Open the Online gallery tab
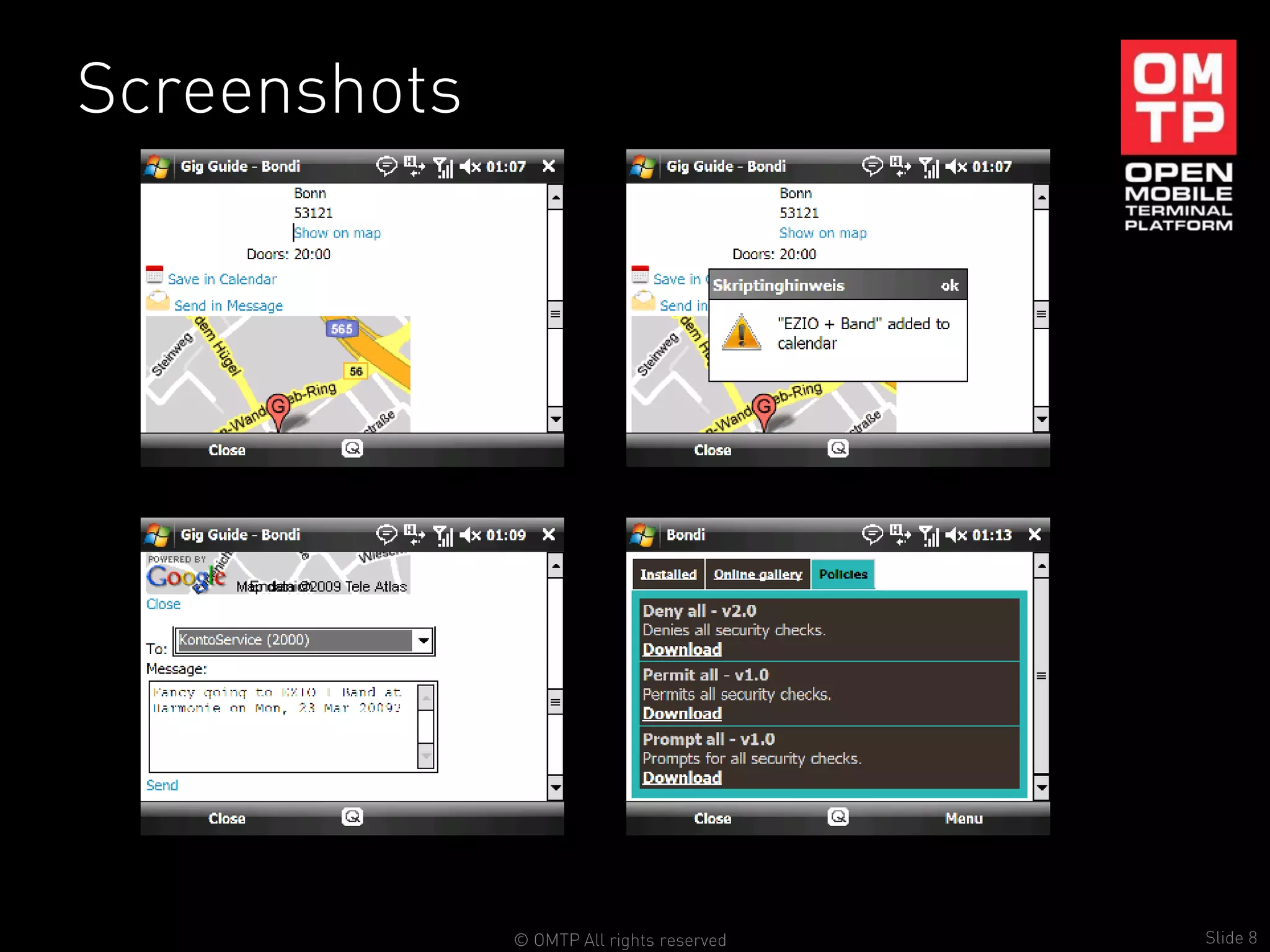Screen dimensions: 1270x952 [x=757, y=575]
